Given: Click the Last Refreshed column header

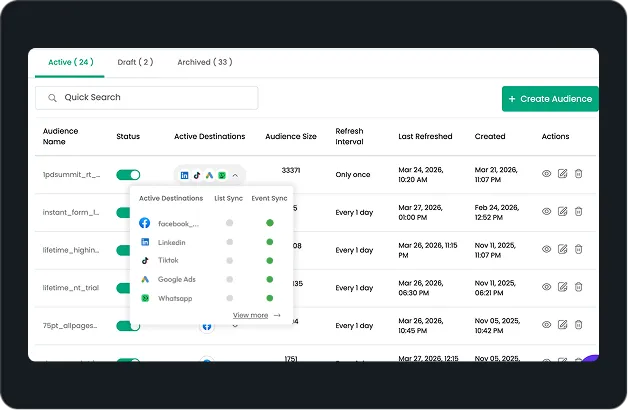Looking at the screenshot, I should click(x=425, y=137).
